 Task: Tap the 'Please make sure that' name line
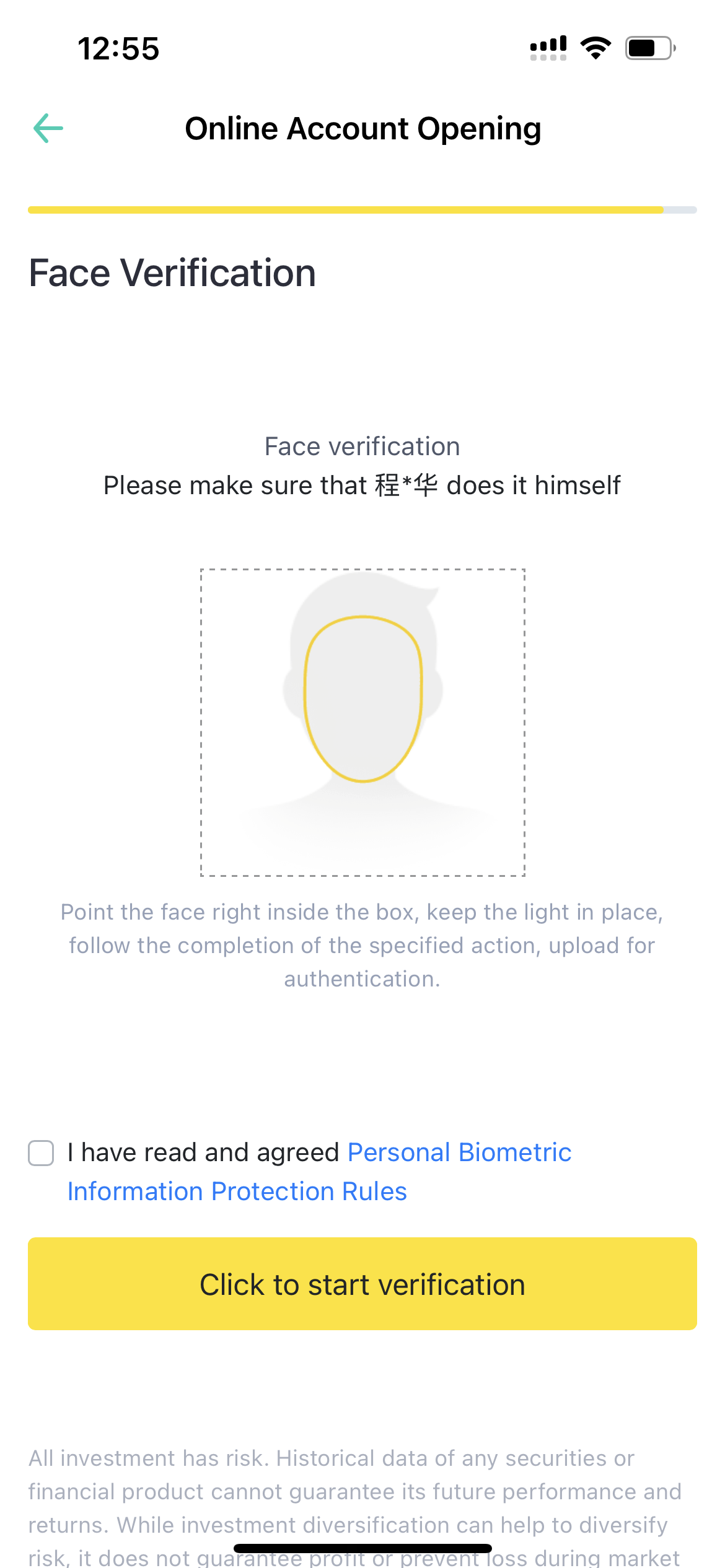pos(362,486)
